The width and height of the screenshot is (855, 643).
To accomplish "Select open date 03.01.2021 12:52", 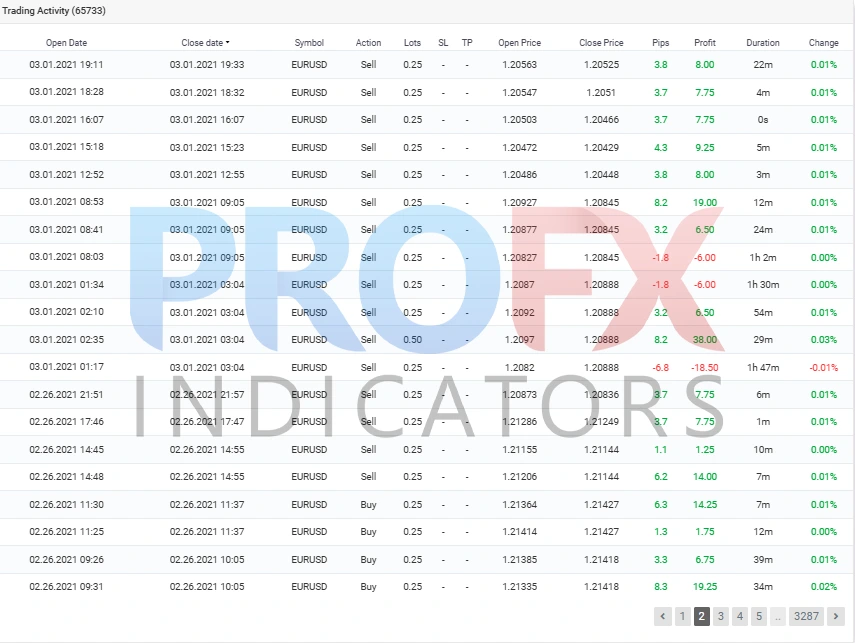I will pyautogui.click(x=66, y=175).
